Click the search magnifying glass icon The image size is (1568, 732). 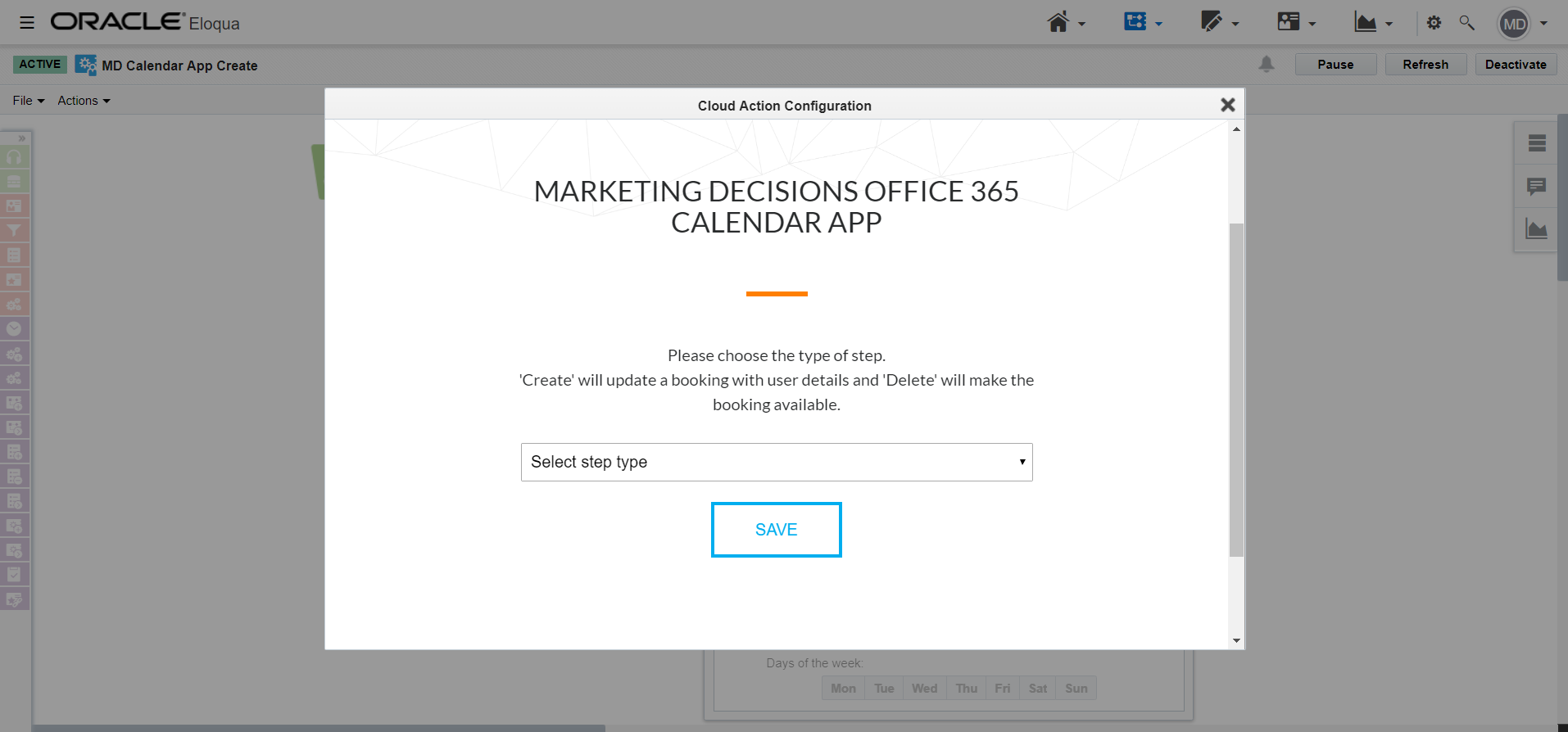point(1466,23)
